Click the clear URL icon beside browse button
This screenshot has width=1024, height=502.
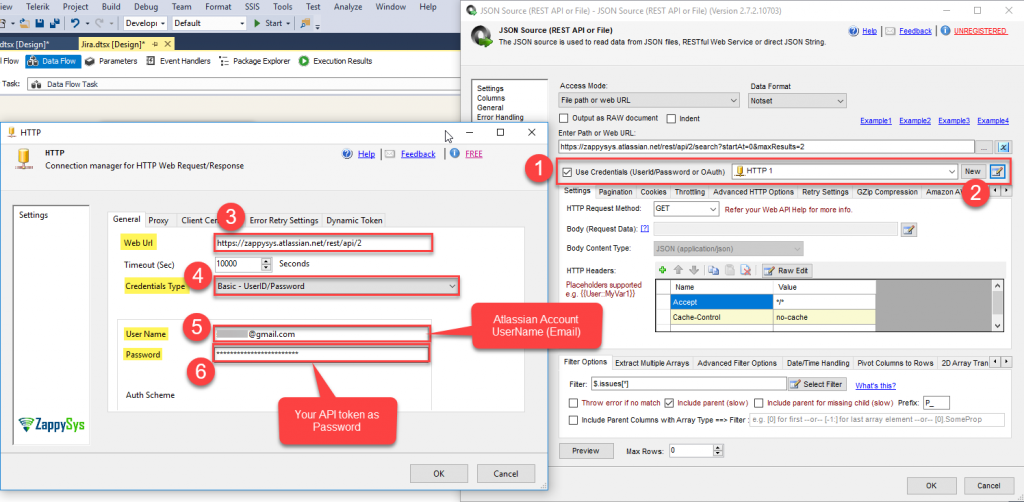tap(1005, 147)
